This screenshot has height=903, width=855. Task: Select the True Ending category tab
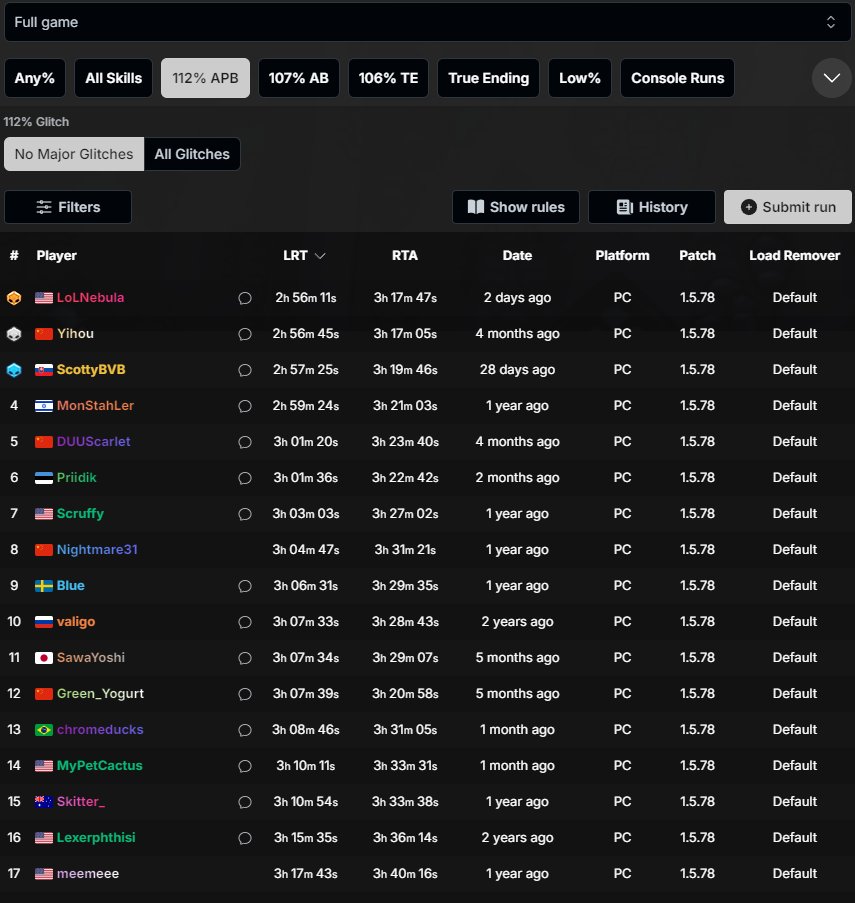[488, 78]
